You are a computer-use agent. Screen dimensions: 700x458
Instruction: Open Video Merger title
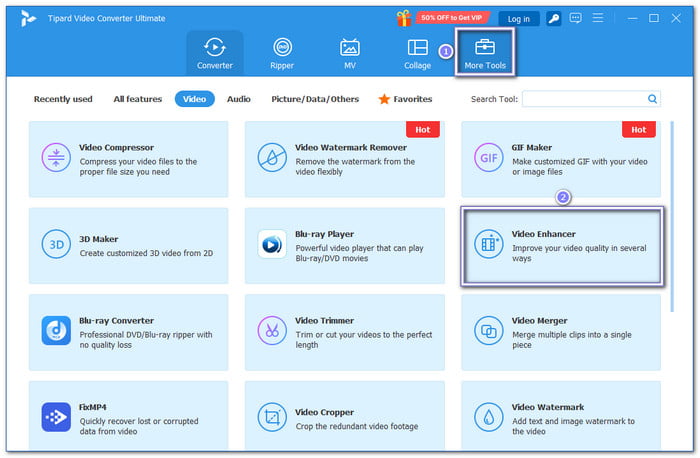540,321
